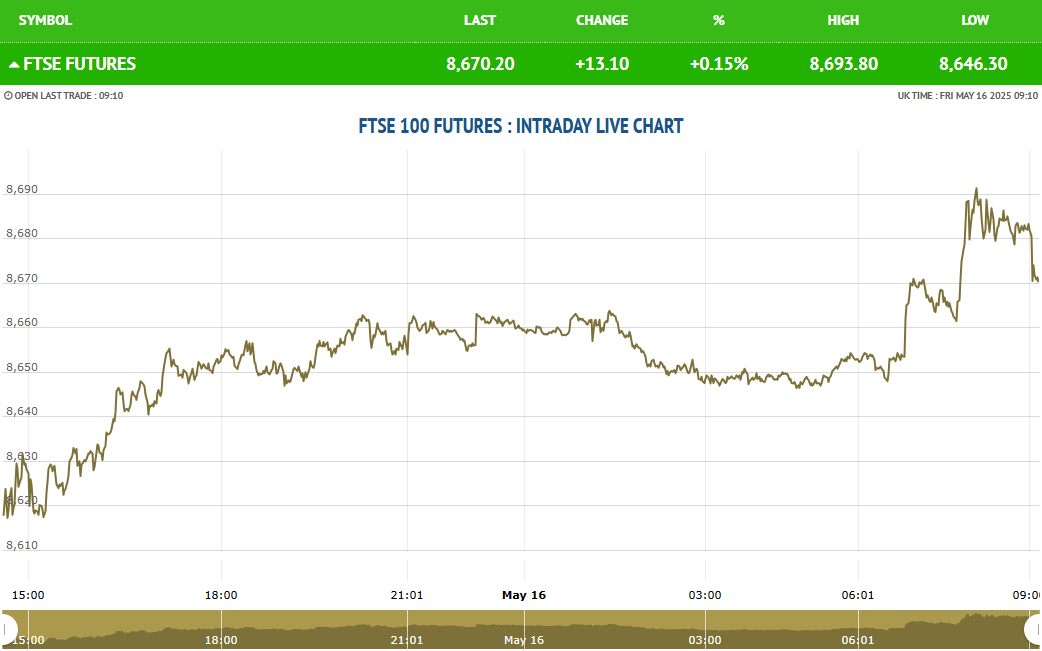Click the % column header

coord(718,20)
